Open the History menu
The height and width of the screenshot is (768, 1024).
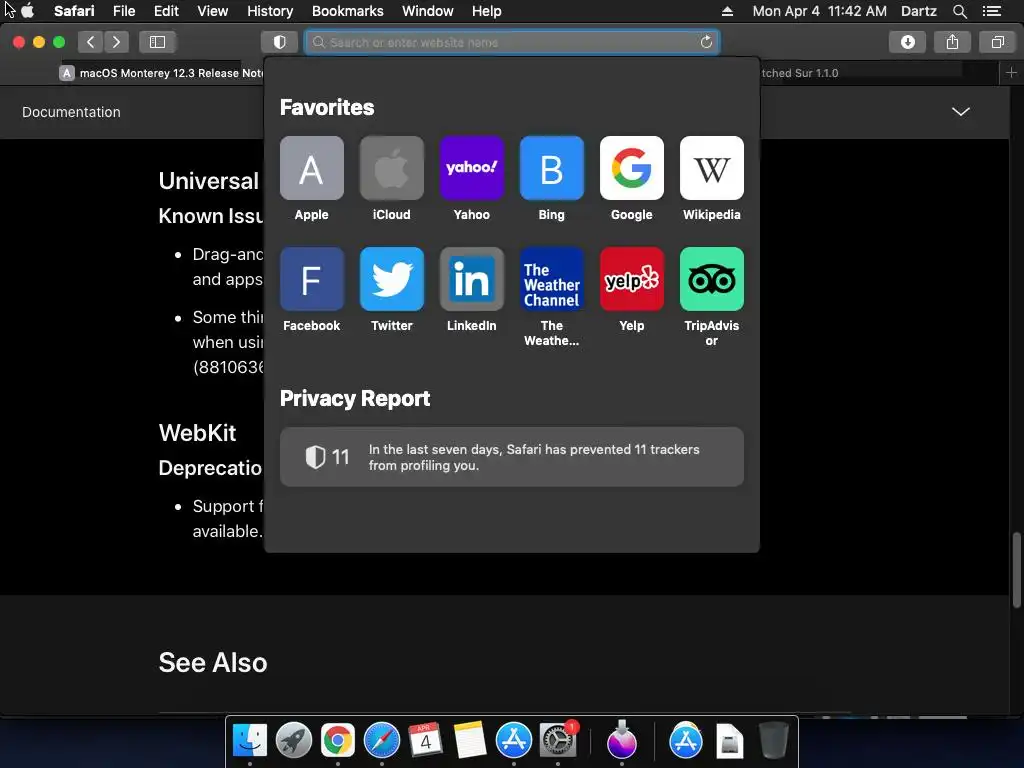[x=270, y=11]
